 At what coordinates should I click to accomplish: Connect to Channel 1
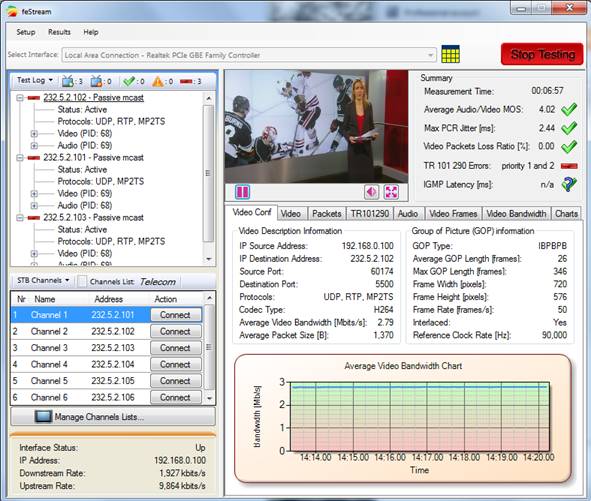click(x=176, y=315)
